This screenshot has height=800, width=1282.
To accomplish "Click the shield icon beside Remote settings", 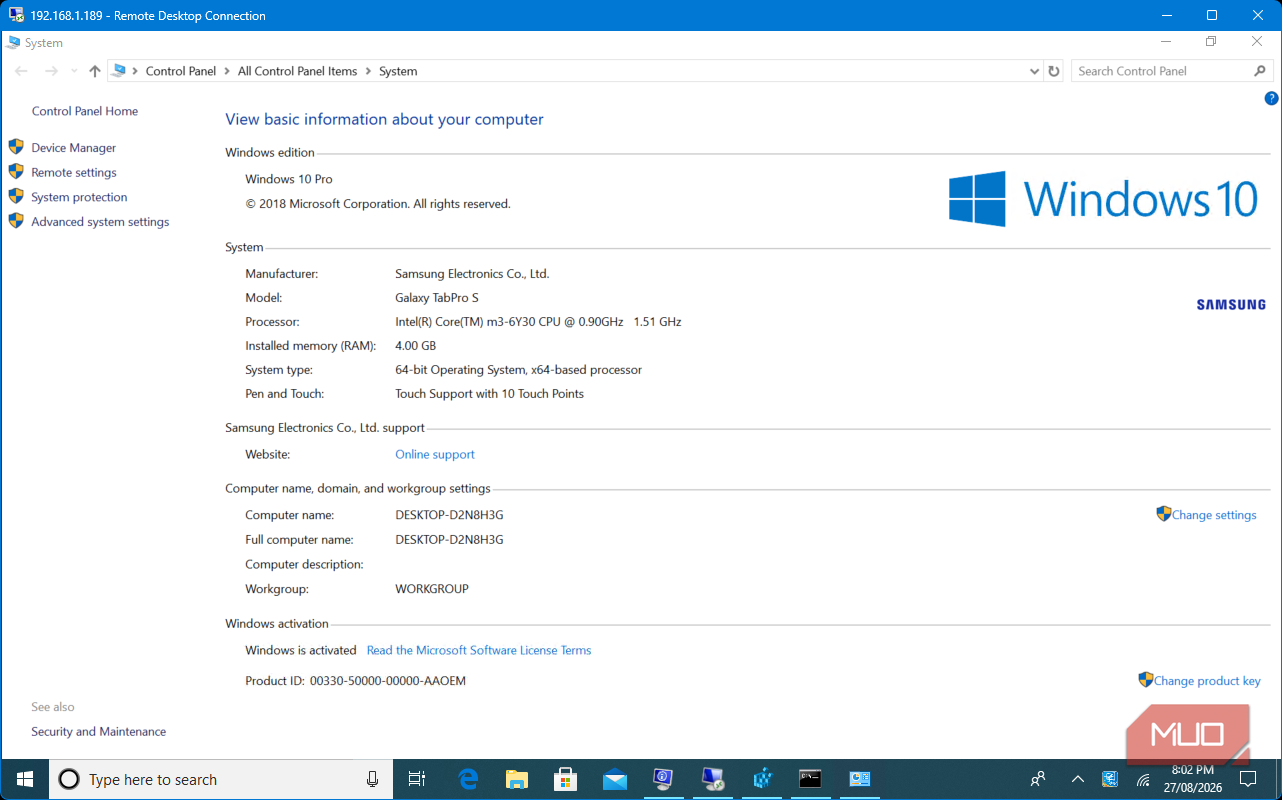I will coord(16,172).
